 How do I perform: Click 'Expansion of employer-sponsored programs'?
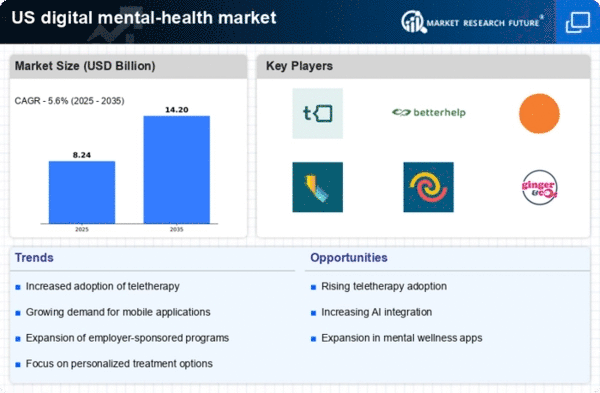[127, 338]
